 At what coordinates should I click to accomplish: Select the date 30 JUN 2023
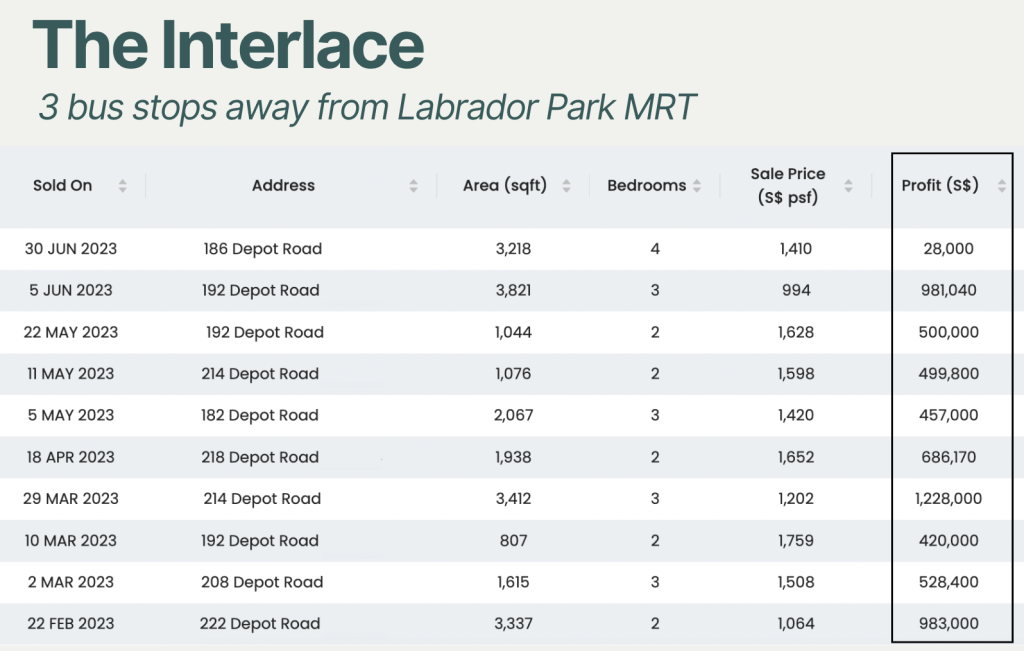(x=71, y=249)
